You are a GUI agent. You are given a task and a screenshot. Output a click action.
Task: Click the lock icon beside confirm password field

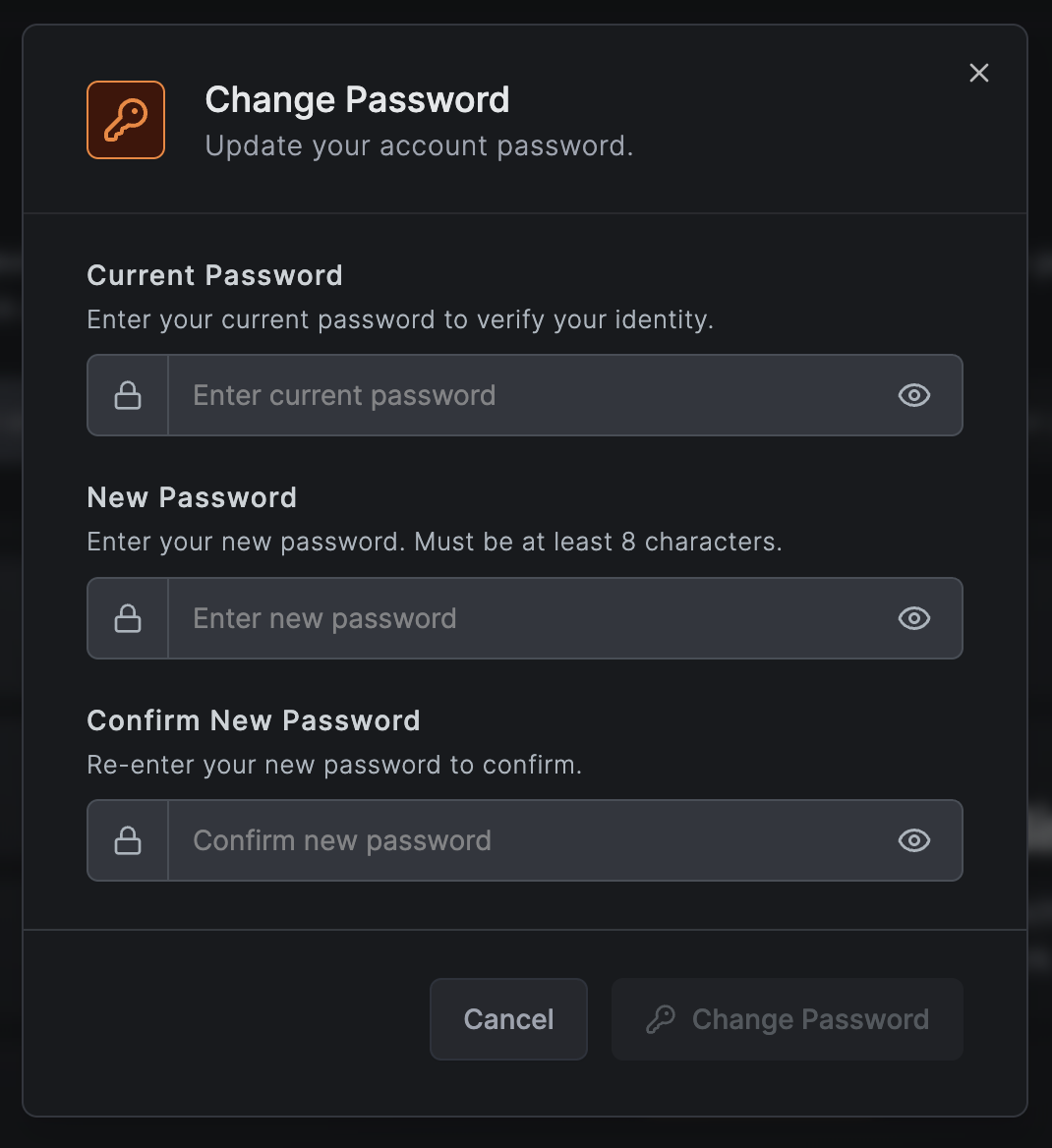click(127, 840)
